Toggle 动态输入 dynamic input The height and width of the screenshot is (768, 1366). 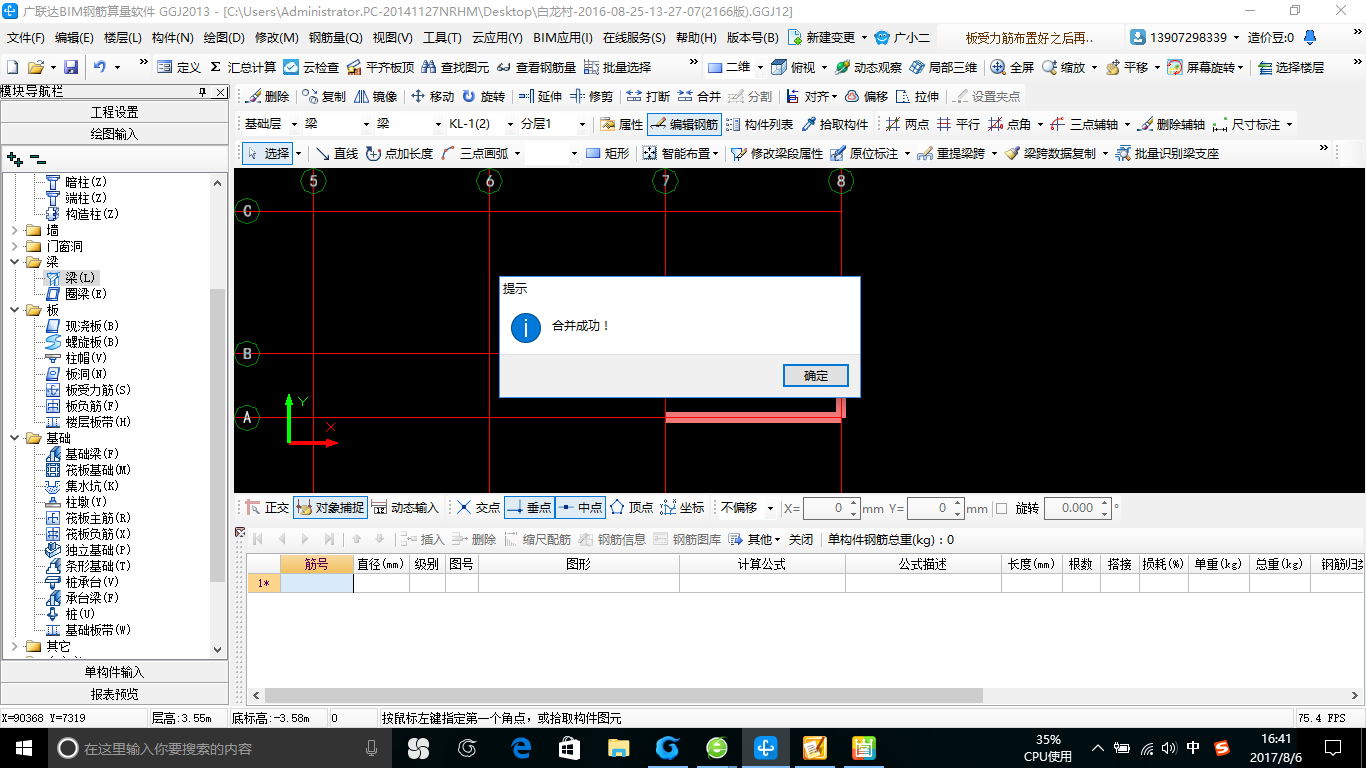coord(405,507)
